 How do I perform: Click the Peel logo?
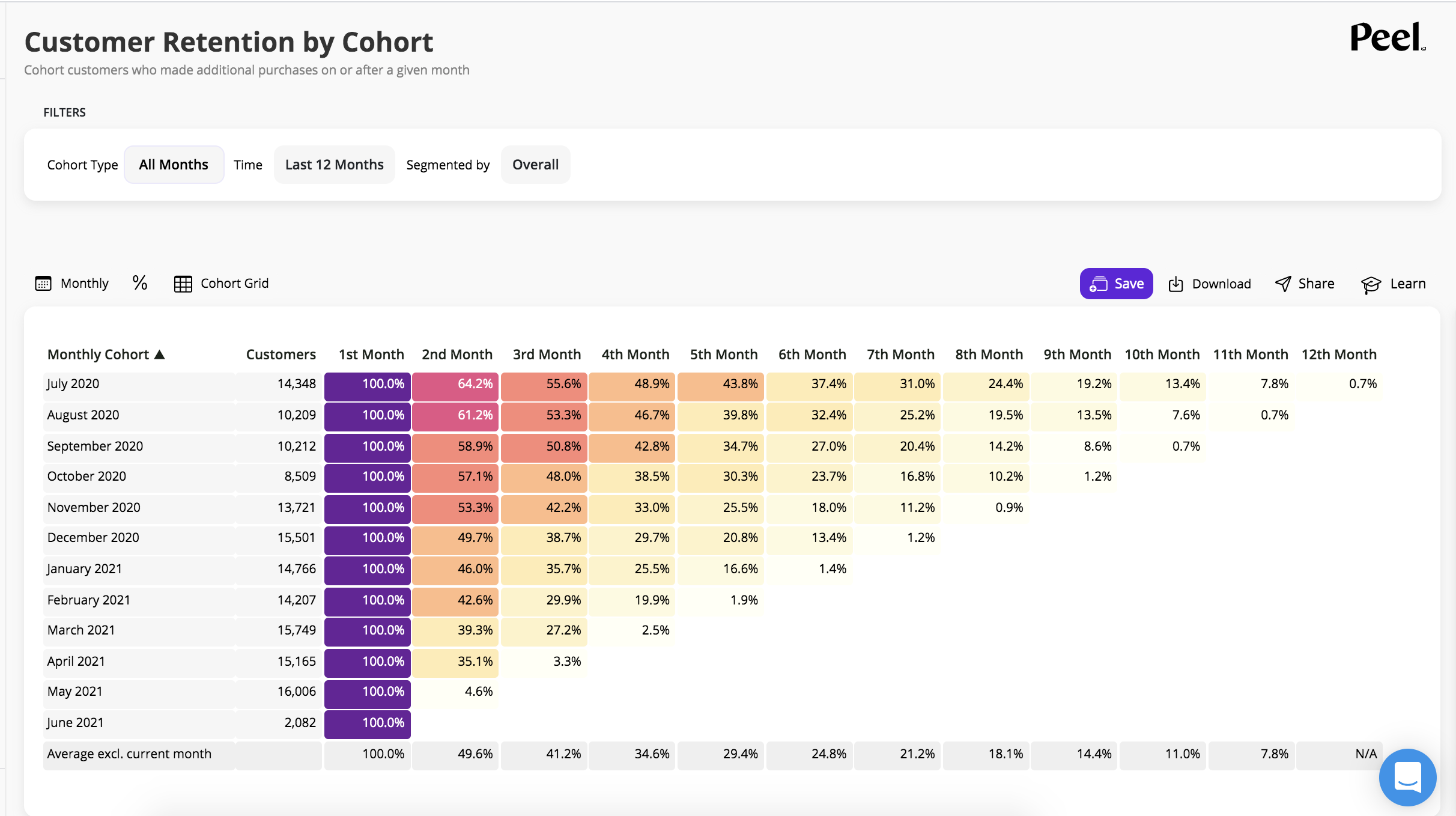click(x=1387, y=38)
